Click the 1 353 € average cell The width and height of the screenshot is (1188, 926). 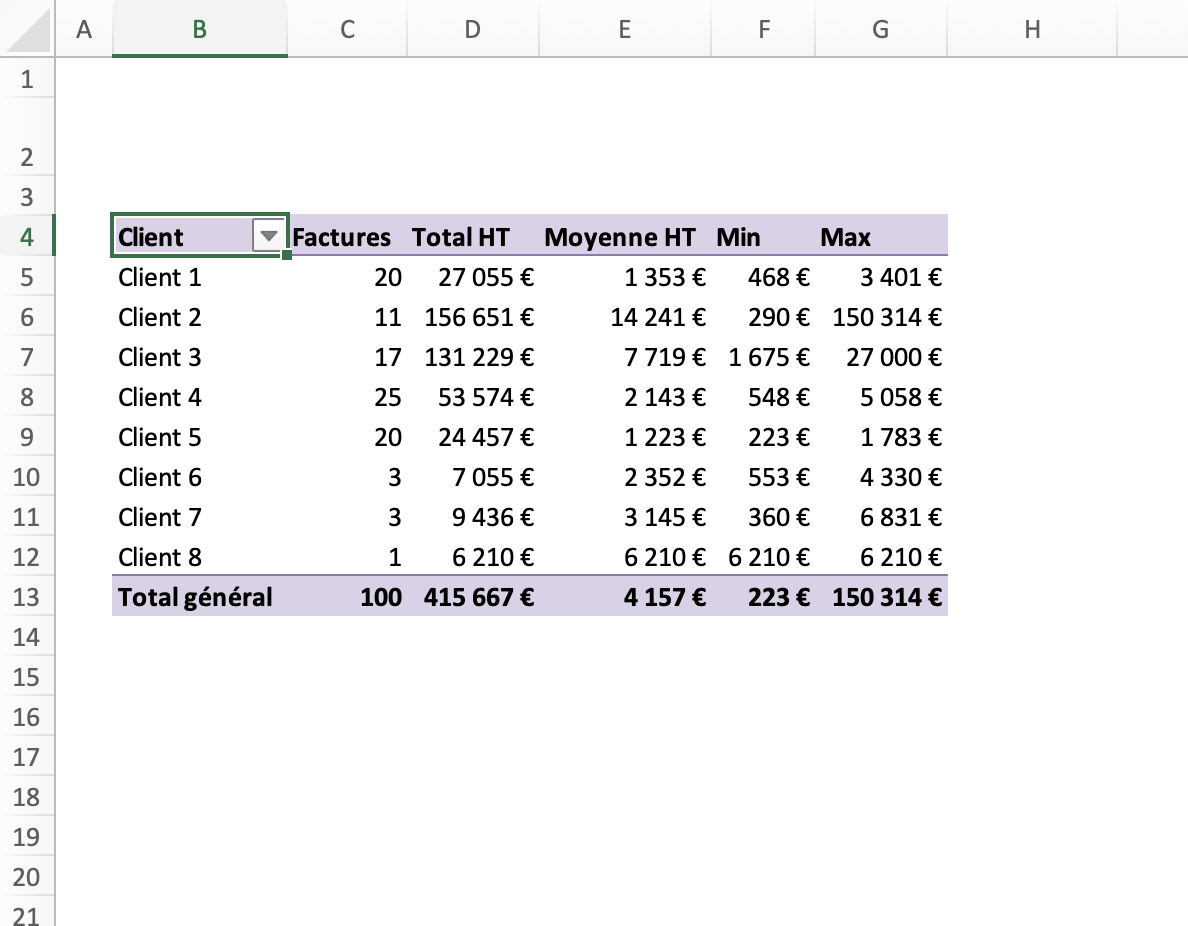(624, 277)
